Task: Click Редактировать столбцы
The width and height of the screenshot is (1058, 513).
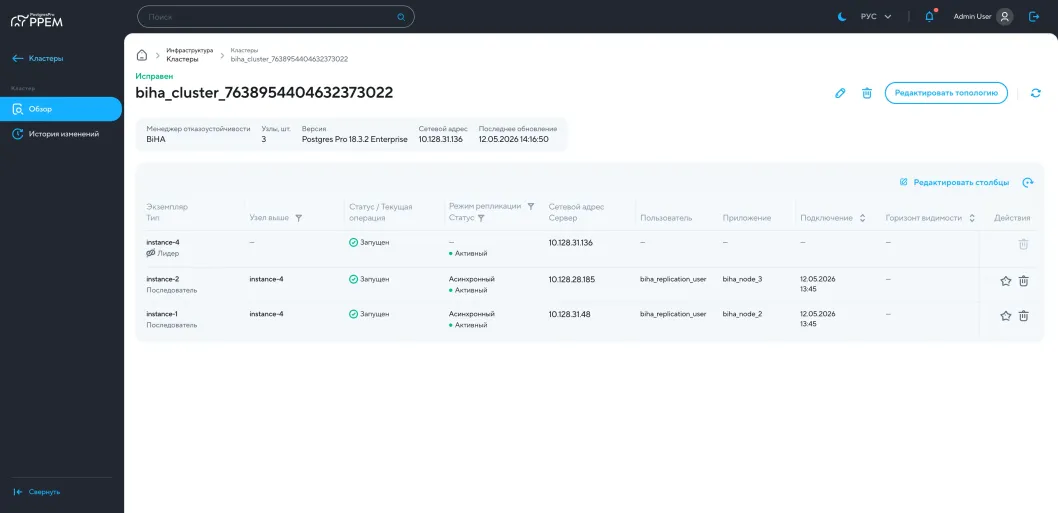Action: click(955, 183)
